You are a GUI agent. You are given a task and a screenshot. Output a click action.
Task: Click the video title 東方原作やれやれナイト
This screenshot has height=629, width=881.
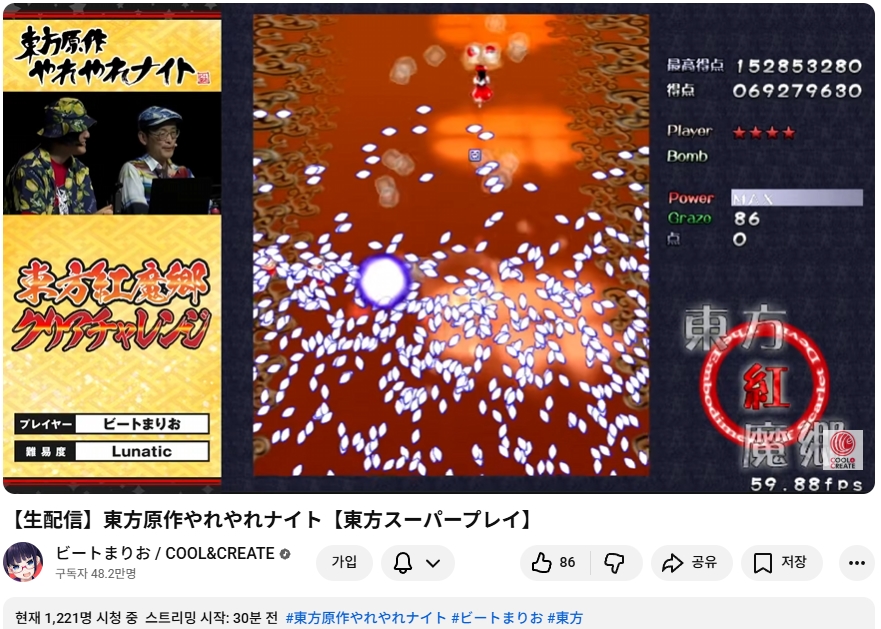click(x=273, y=519)
